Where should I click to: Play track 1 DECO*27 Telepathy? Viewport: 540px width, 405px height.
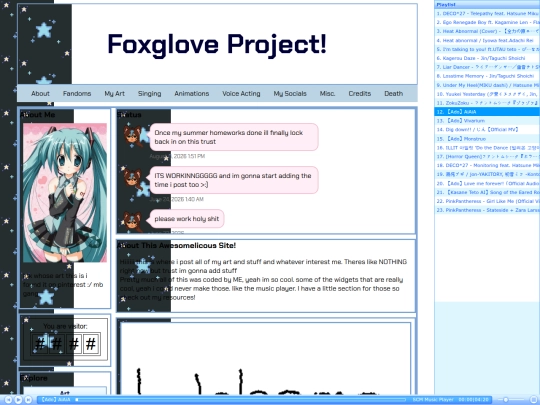[x=487, y=13]
